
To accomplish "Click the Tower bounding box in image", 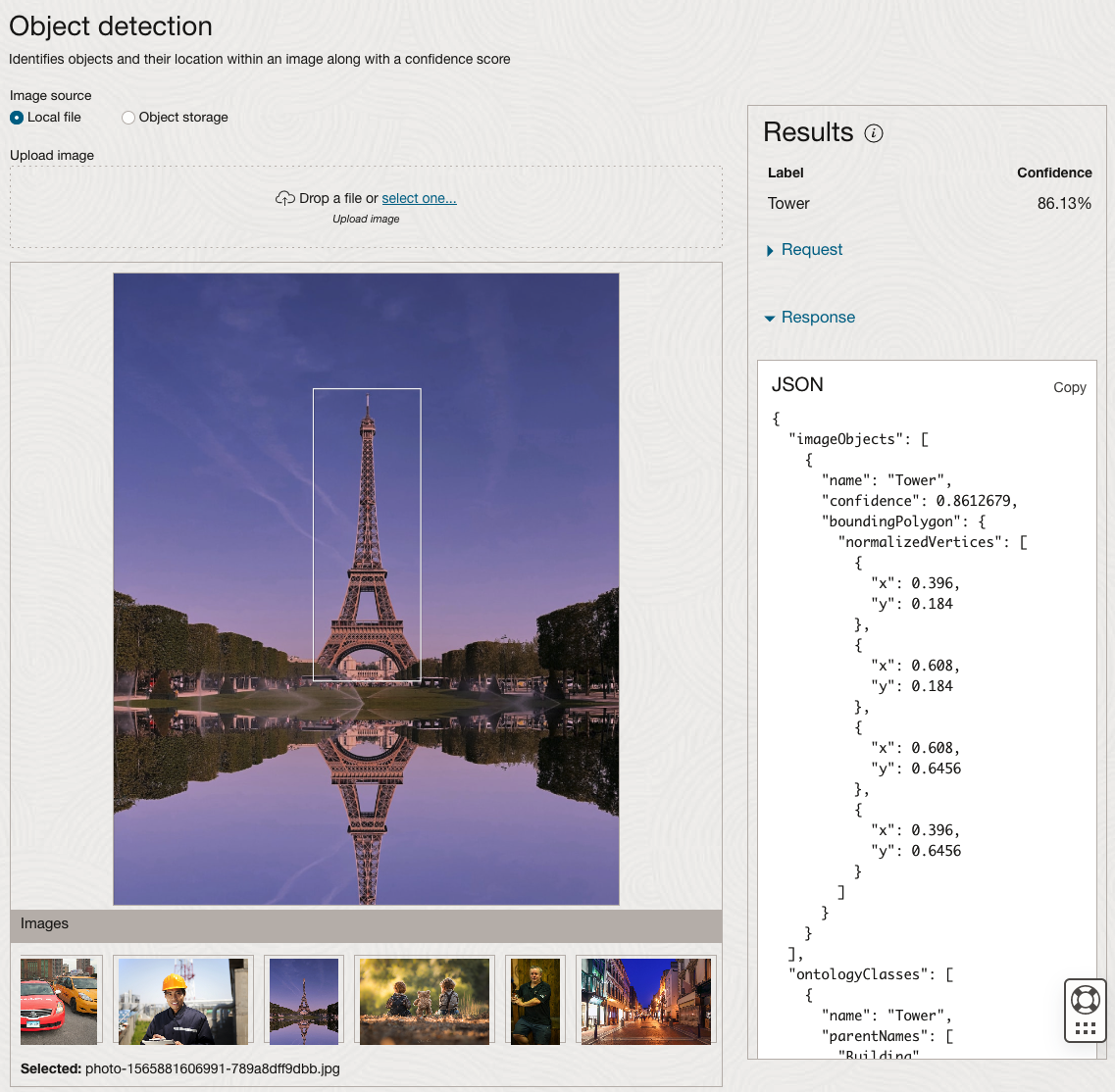I will (367, 534).
